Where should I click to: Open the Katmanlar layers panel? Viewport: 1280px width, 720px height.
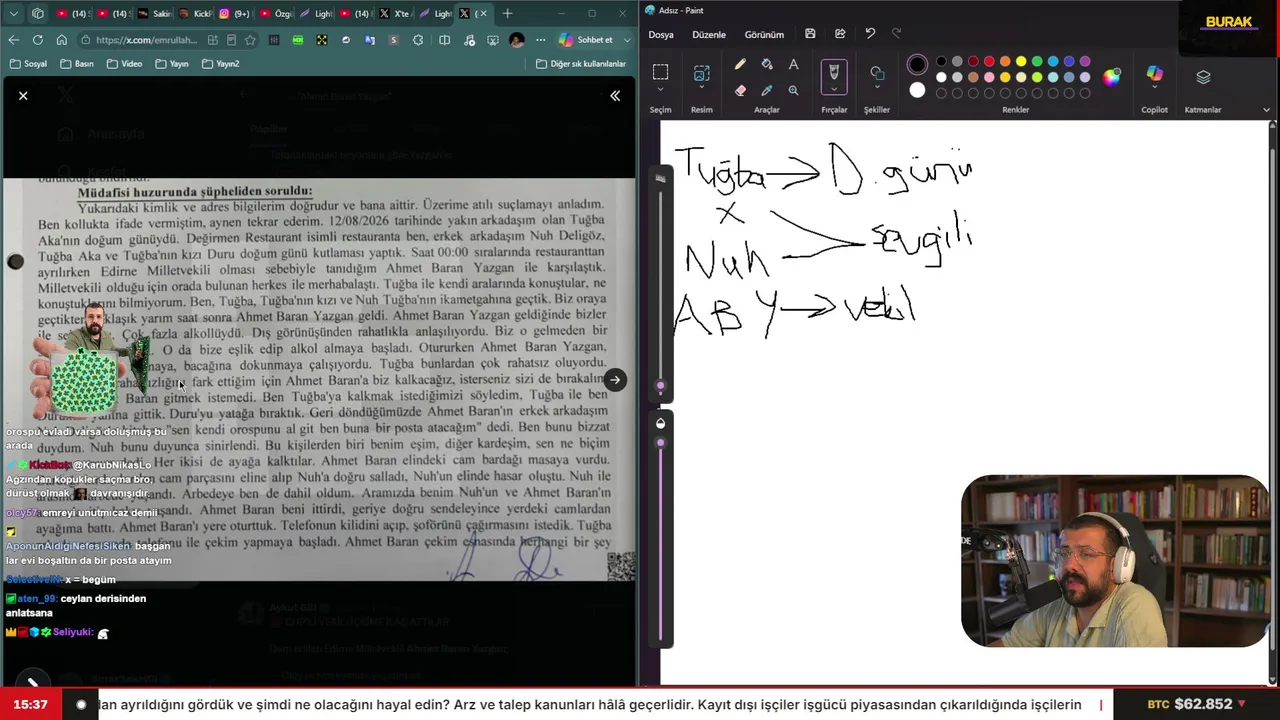point(1203,77)
